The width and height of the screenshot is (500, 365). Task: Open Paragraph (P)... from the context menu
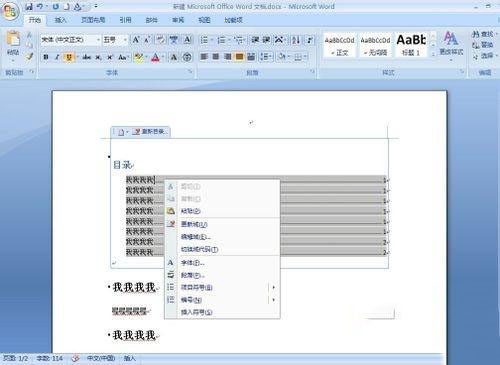[222, 275]
